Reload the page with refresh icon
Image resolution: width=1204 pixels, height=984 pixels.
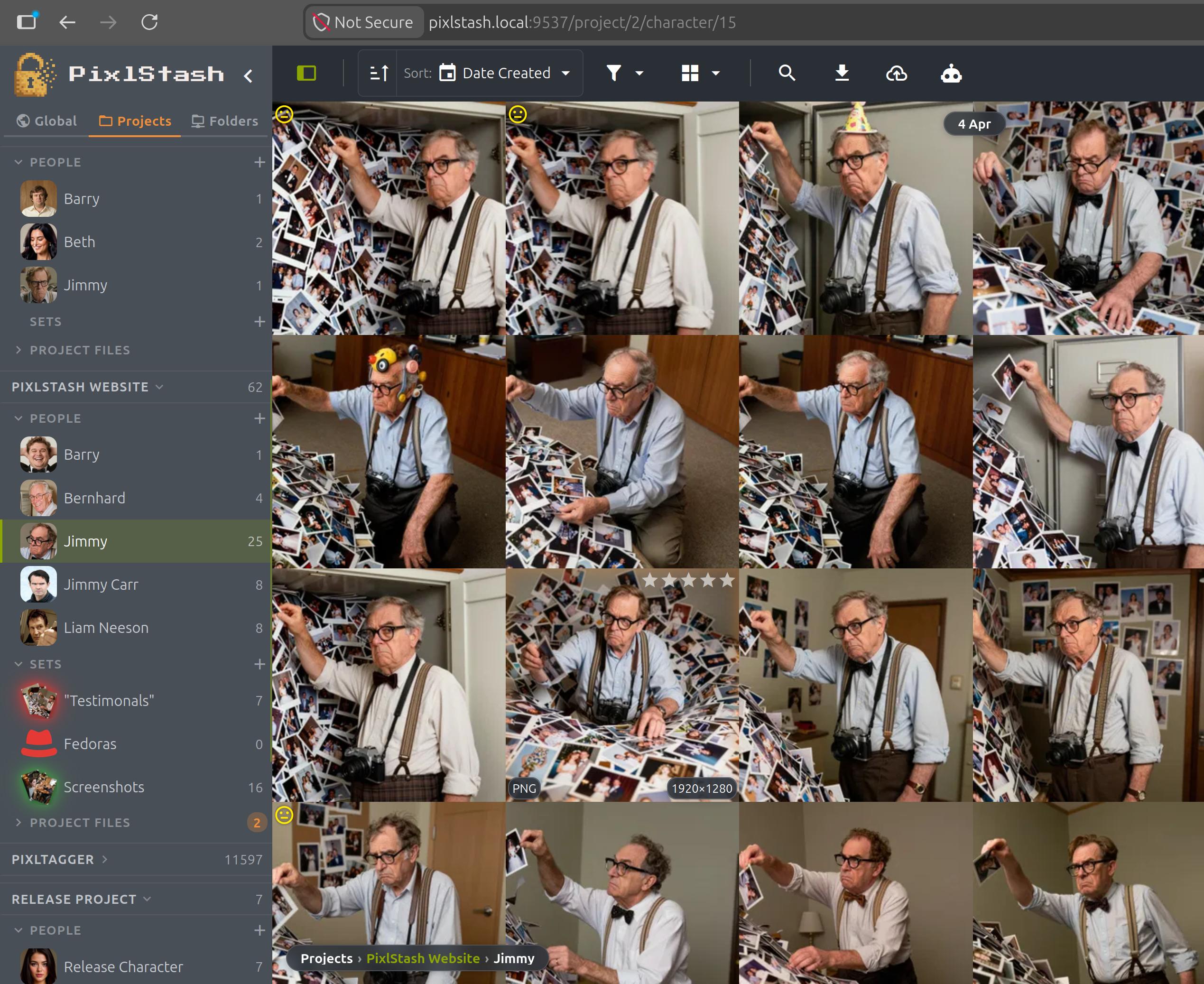pyautogui.click(x=149, y=22)
